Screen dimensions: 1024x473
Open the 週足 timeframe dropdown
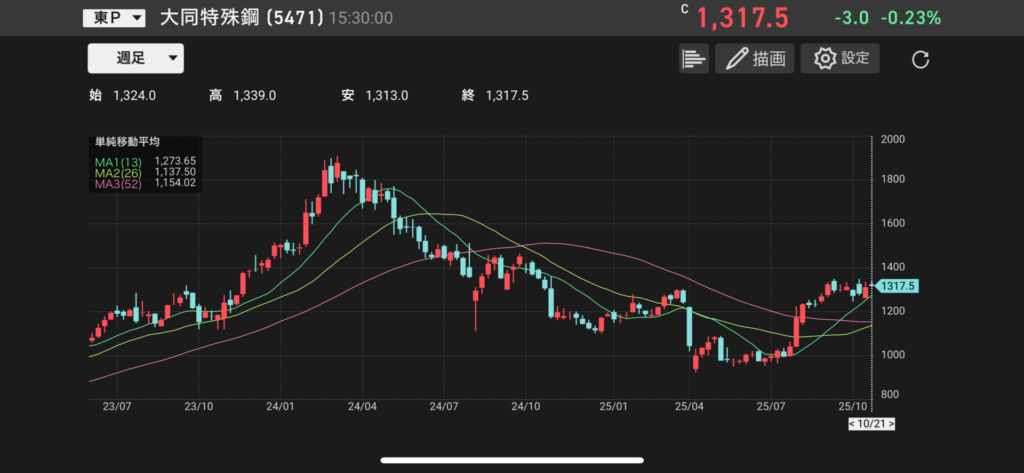(135, 59)
